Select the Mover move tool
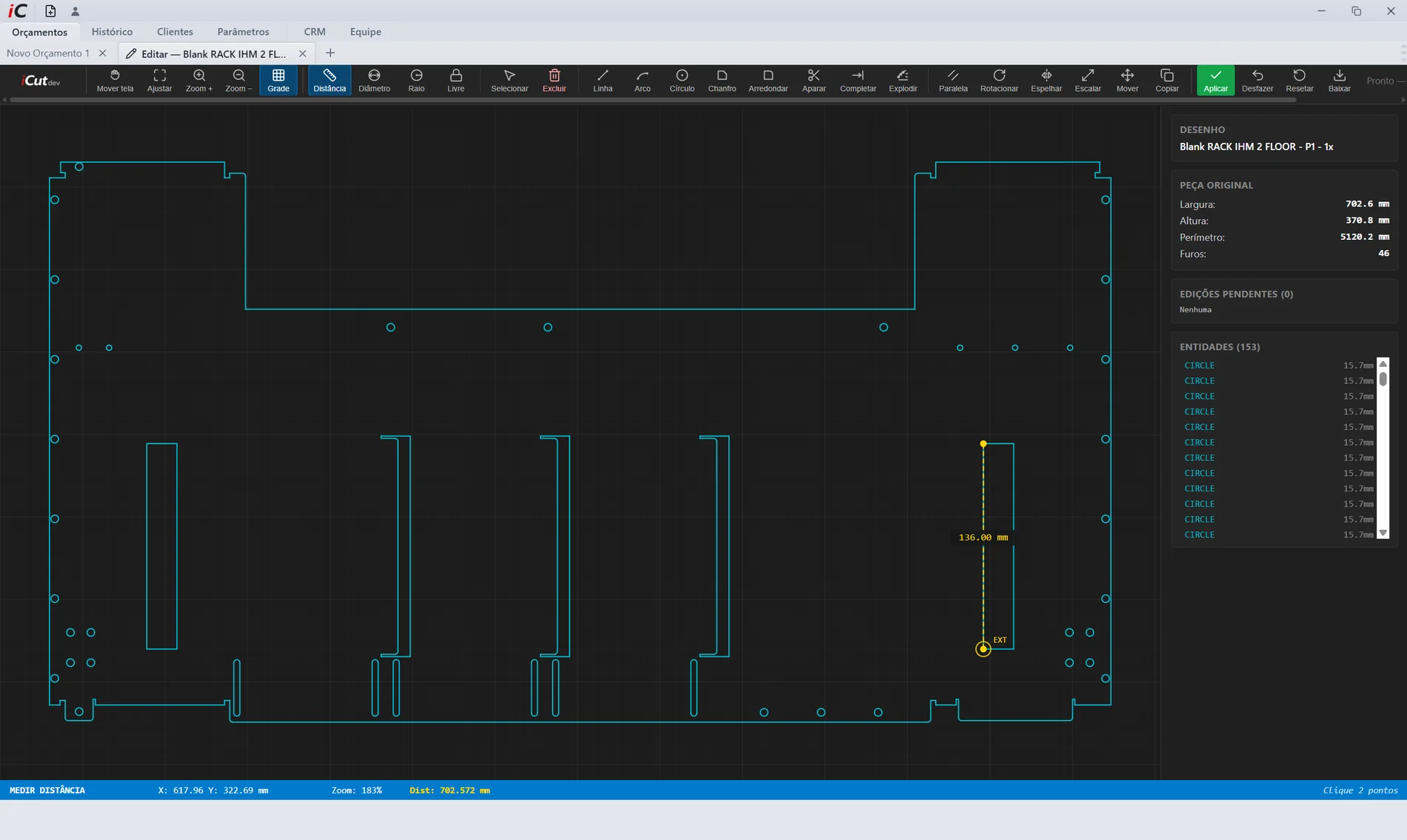 (x=1127, y=81)
